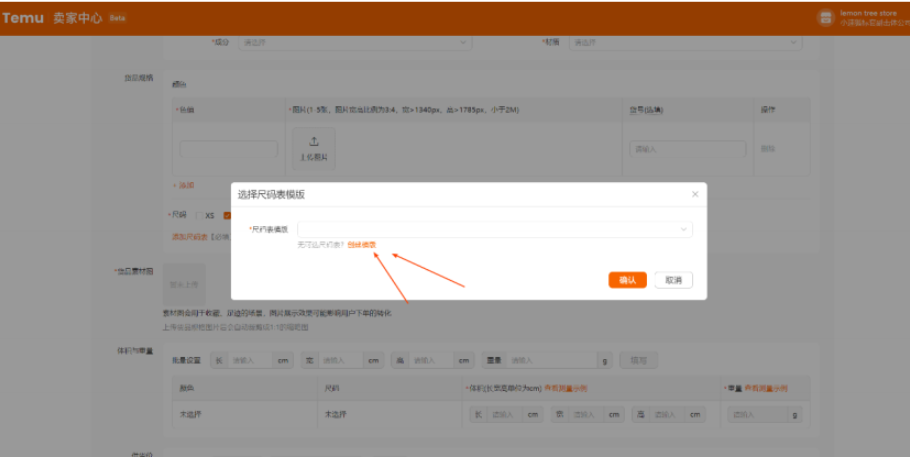Click the Temu logo in the header
Image resolution: width=910 pixels, height=458 pixels.
[x=22, y=18]
